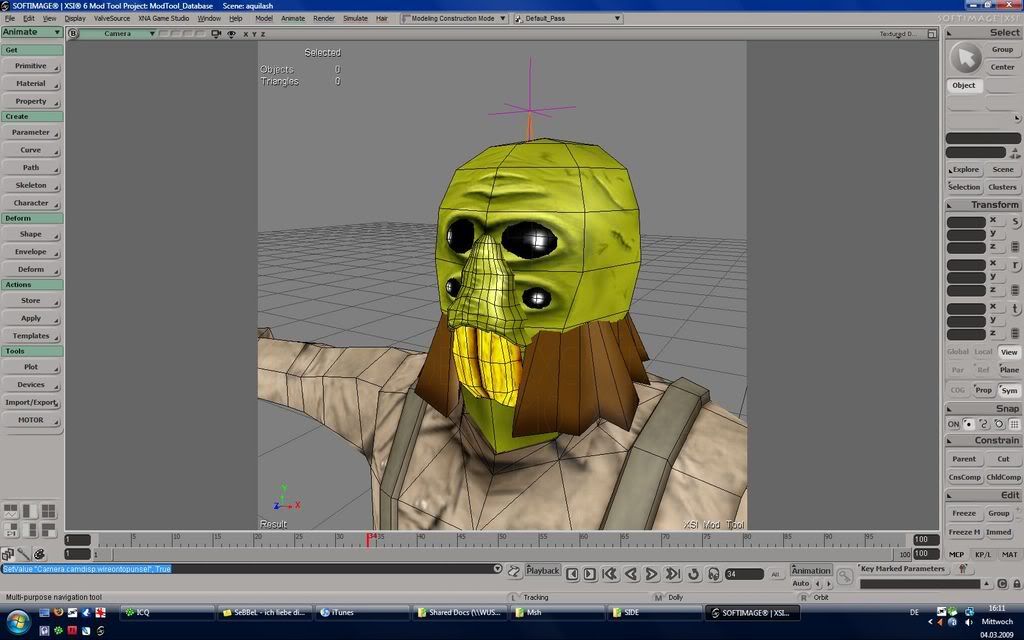Open the Explore button

tap(964, 170)
